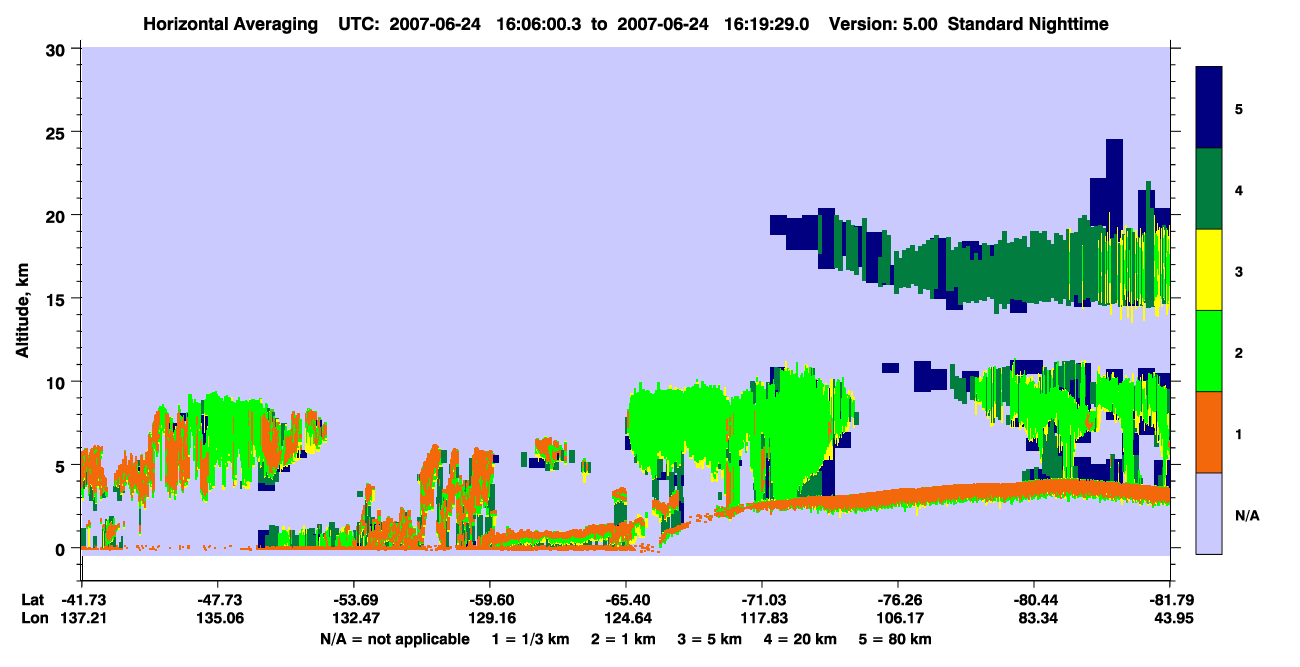Click the colorbar label '5'
The width and height of the screenshot is (1300, 667).
point(1239,108)
